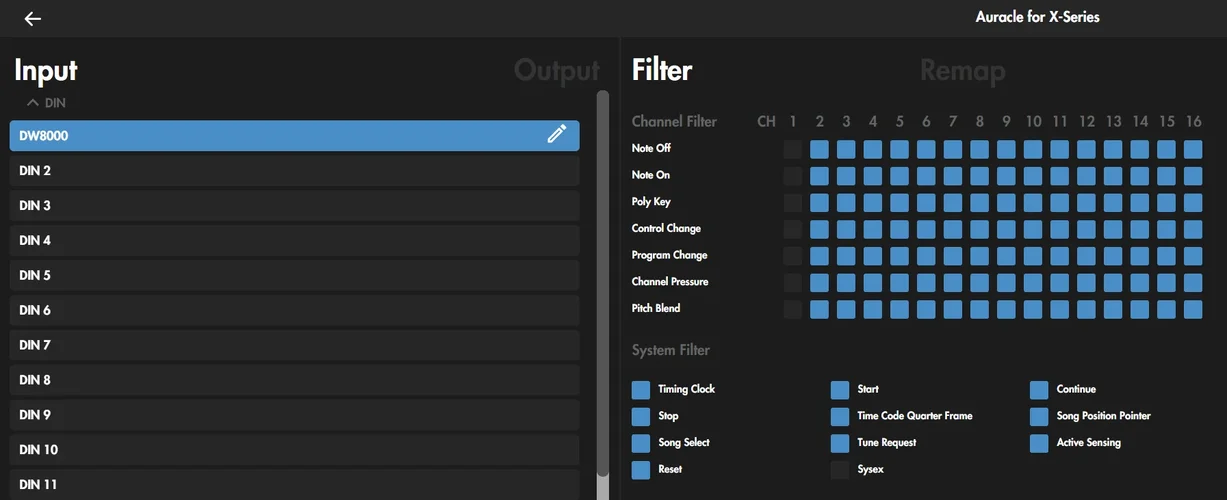The width and height of the screenshot is (1227, 500).
Task: Open the Remap tab
Action: click(962, 71)
